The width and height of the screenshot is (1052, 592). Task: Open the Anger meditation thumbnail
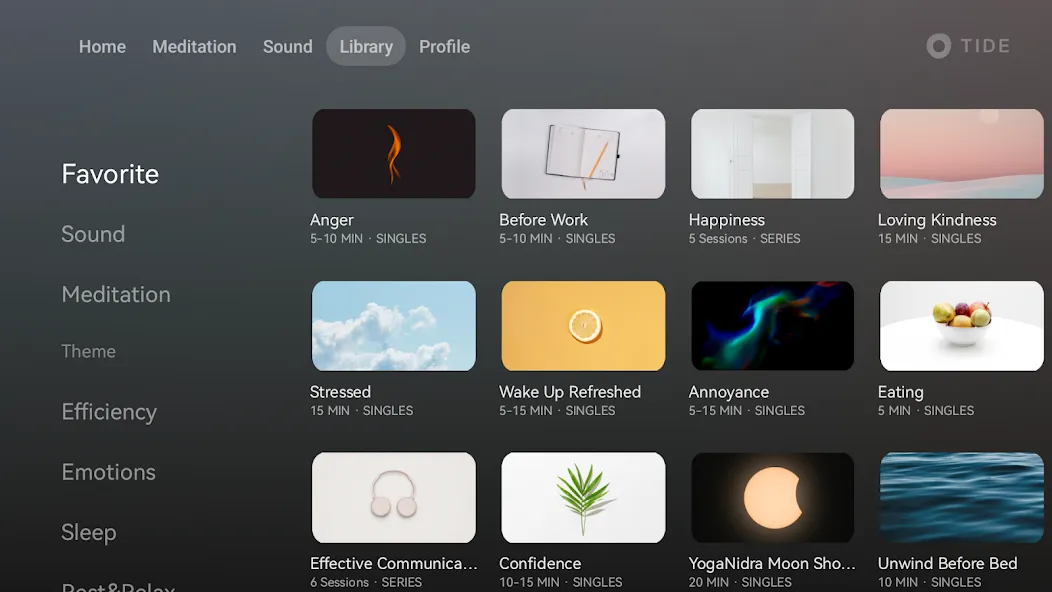pyautogui.click(x=394, y=154)
